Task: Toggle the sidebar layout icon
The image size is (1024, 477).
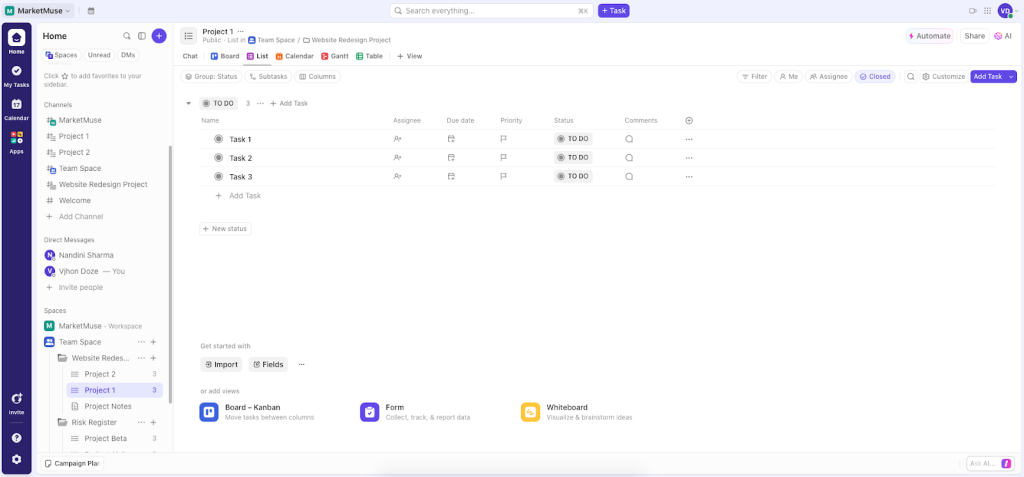Action: pyautogui.click(x=142, y=36)
